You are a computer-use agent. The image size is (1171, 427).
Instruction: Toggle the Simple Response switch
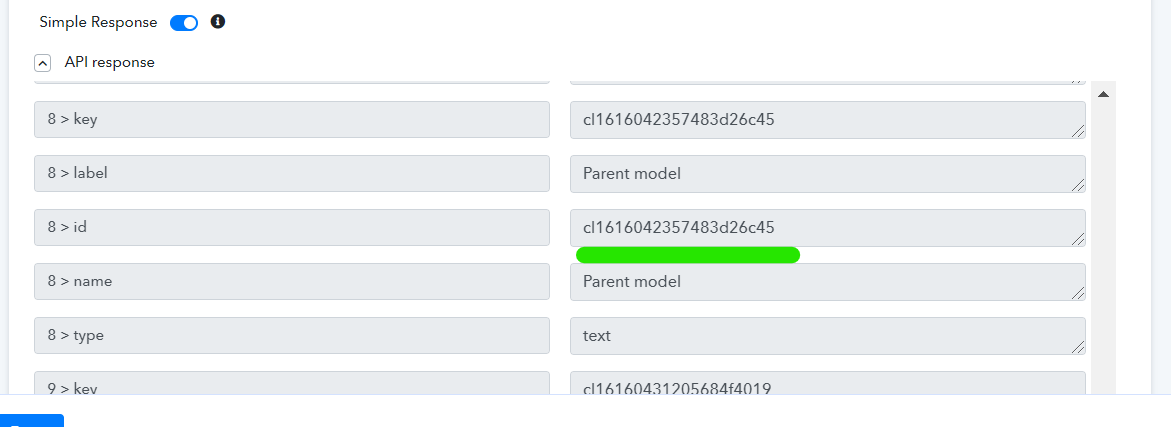184,22
